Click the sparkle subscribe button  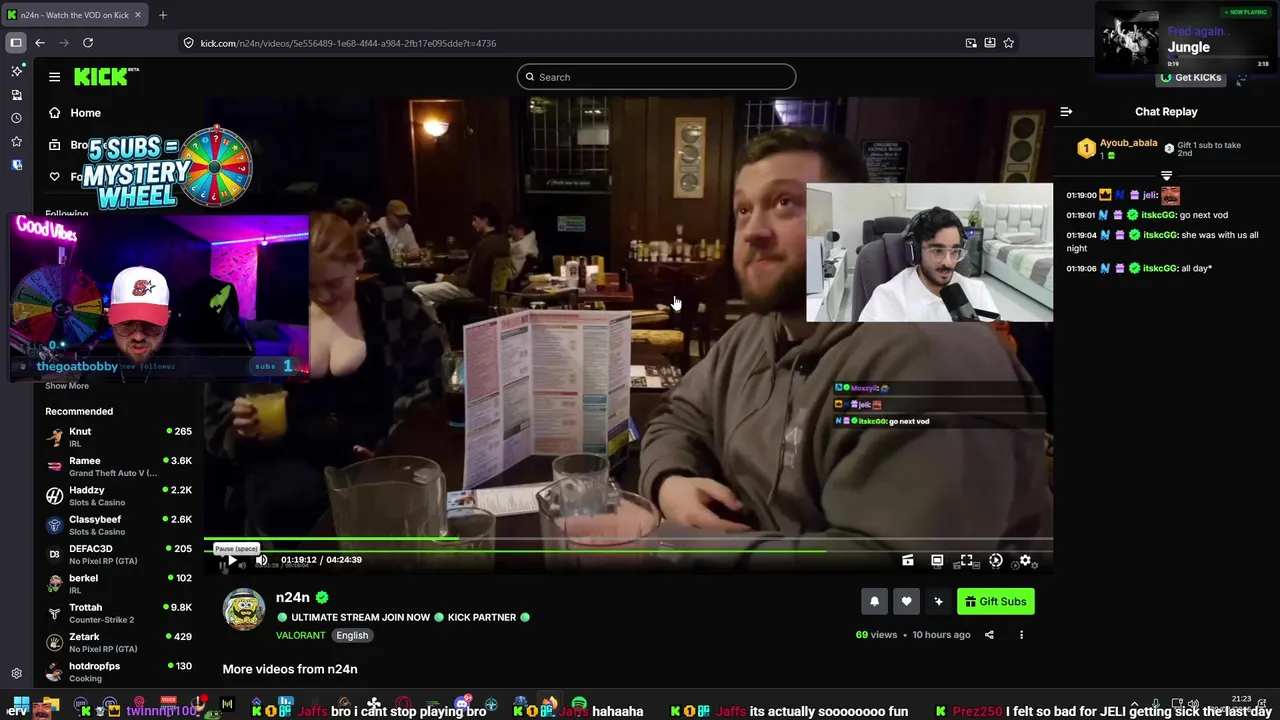938,601
